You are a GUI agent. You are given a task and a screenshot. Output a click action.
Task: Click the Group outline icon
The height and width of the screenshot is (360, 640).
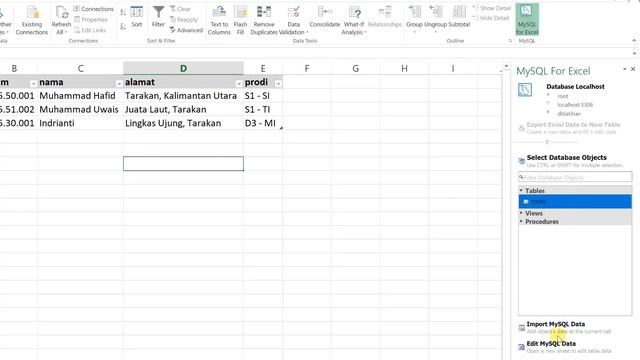coord(414,11)
